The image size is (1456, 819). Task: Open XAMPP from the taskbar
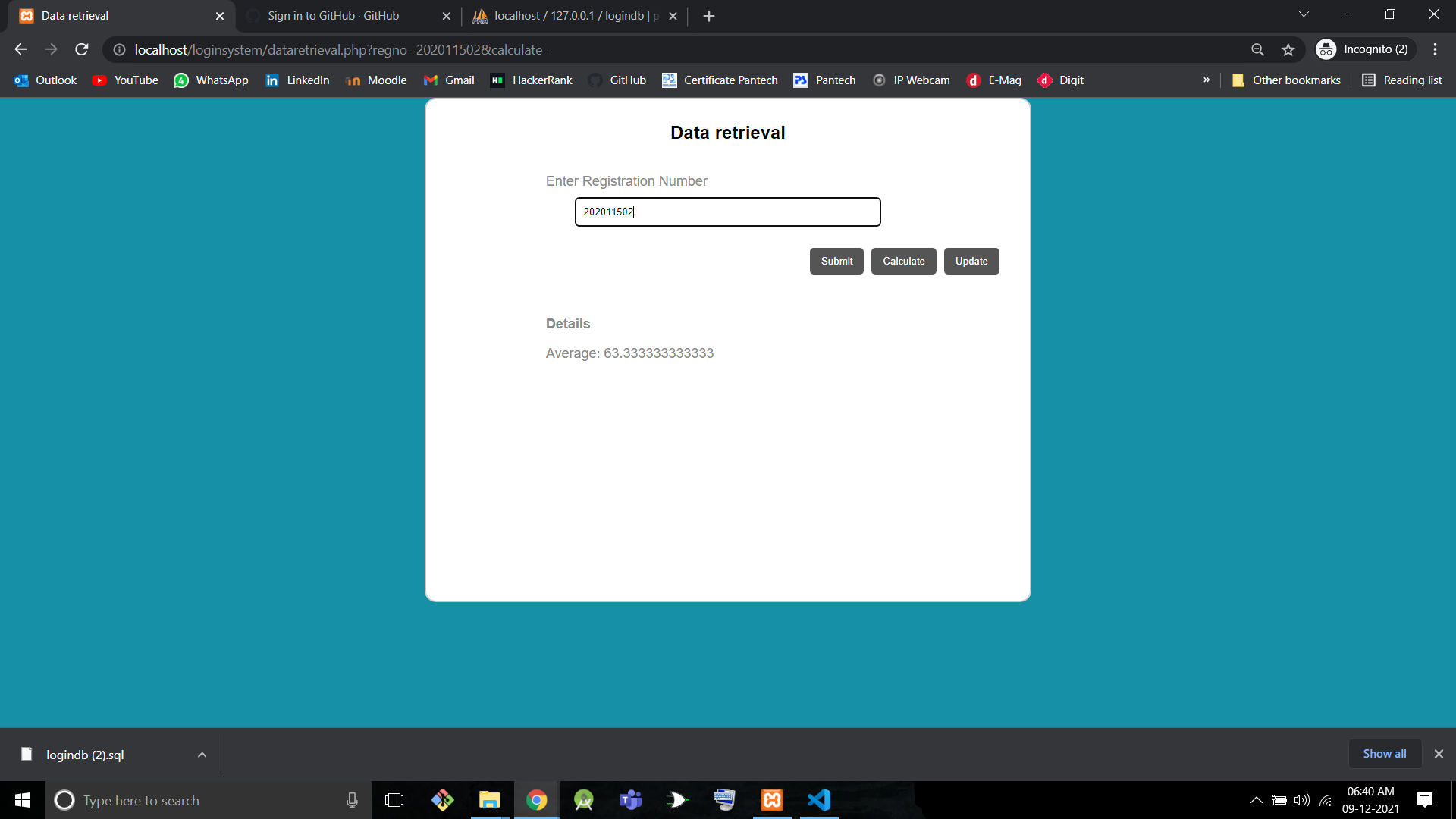pos(771,800)
